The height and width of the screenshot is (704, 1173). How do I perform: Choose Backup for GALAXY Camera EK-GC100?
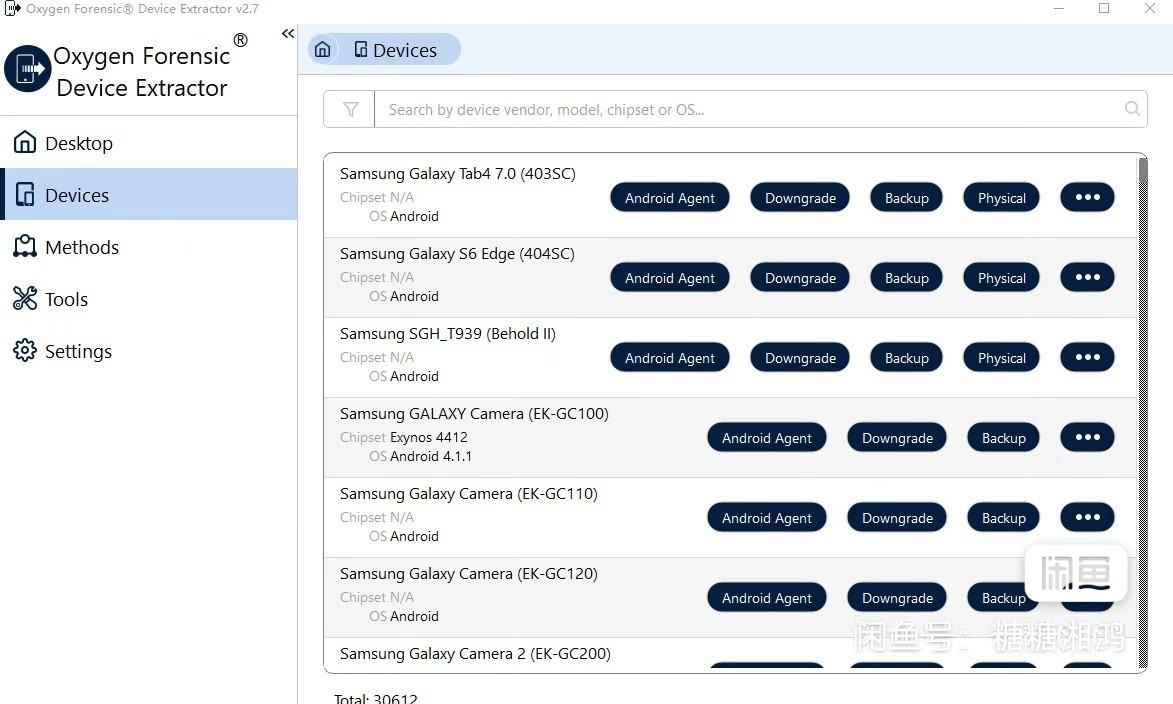pyautogui.click(x=1004, y=438)
